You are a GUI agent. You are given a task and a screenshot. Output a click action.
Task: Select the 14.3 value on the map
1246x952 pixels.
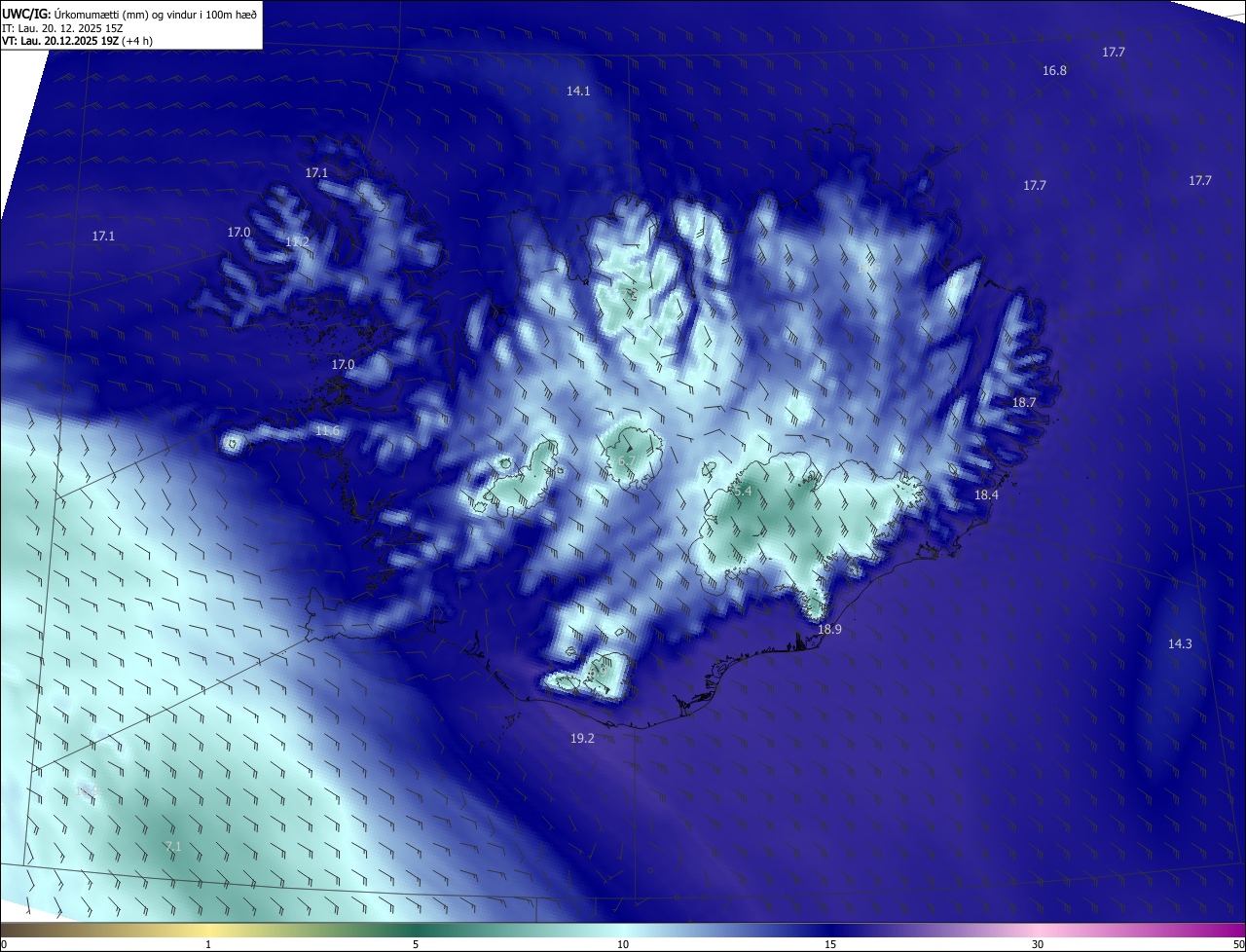click(1180, 643)
